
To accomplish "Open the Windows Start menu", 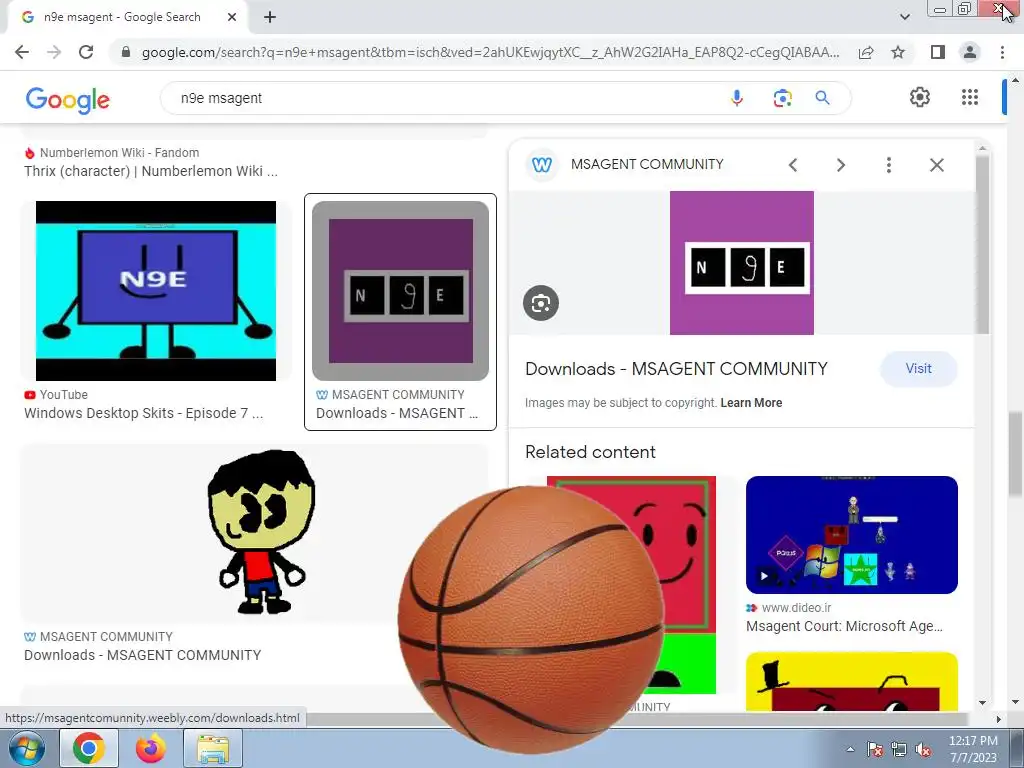I will [x=26, y=748].
